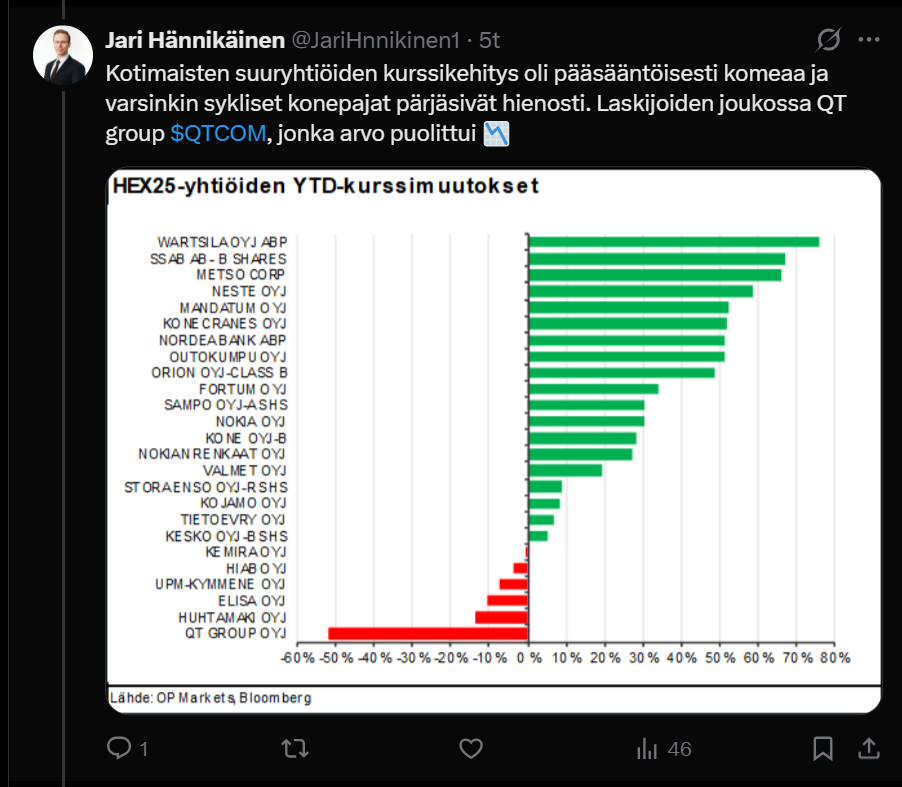Click the downward chart emoji in the post
The height and width of the screenshot is (787, 902).
(x=497, y=136)
